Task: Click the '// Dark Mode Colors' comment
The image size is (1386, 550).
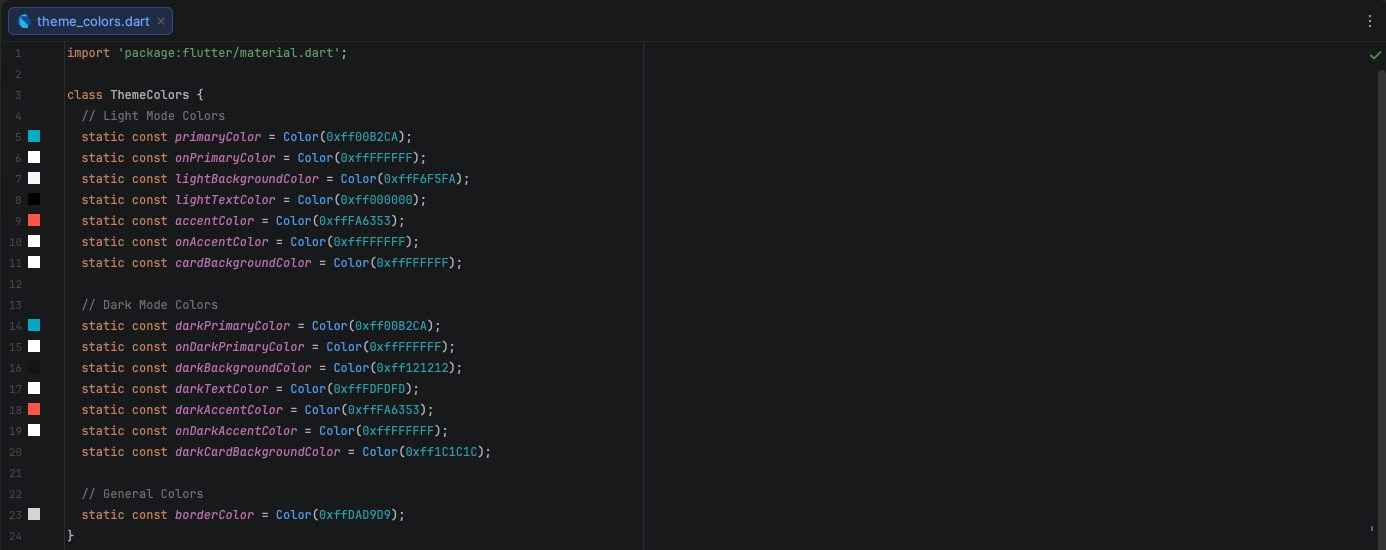Action: coord(150,305)
